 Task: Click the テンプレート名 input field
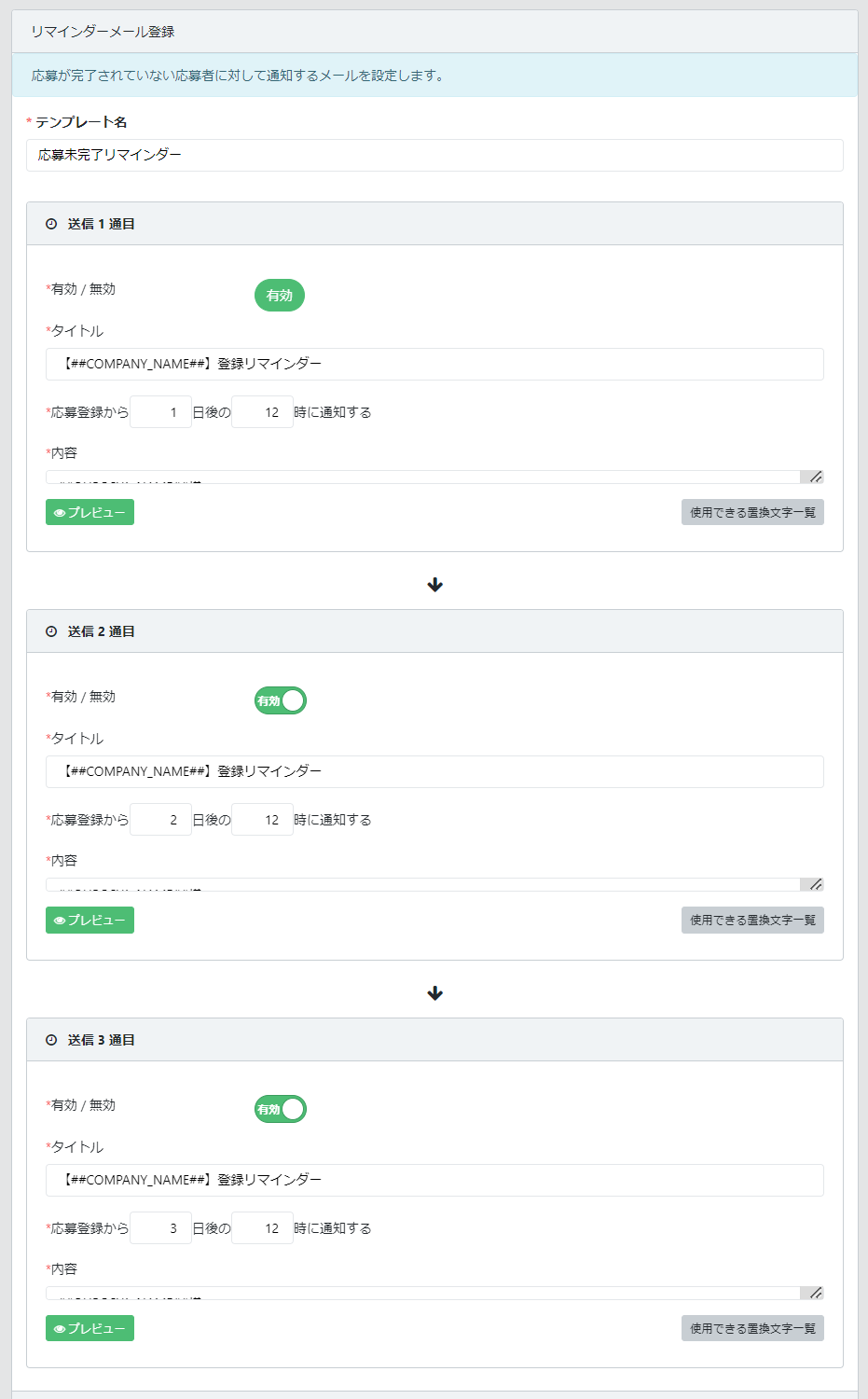434,155
